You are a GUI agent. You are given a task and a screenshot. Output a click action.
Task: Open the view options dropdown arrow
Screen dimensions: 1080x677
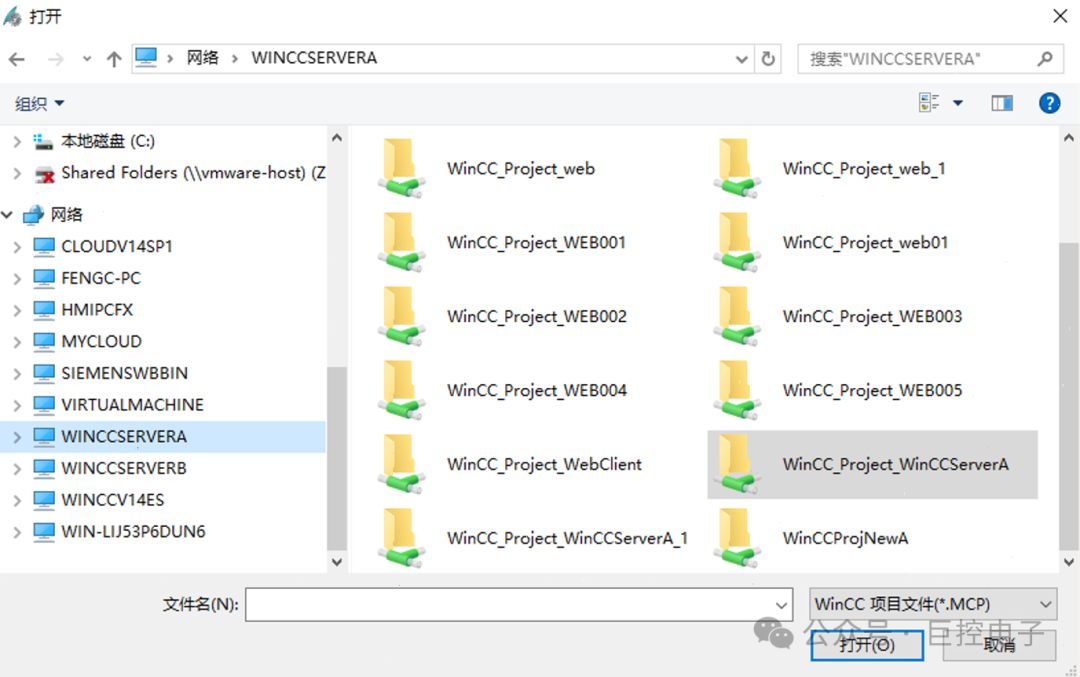[x=957, y=103]
